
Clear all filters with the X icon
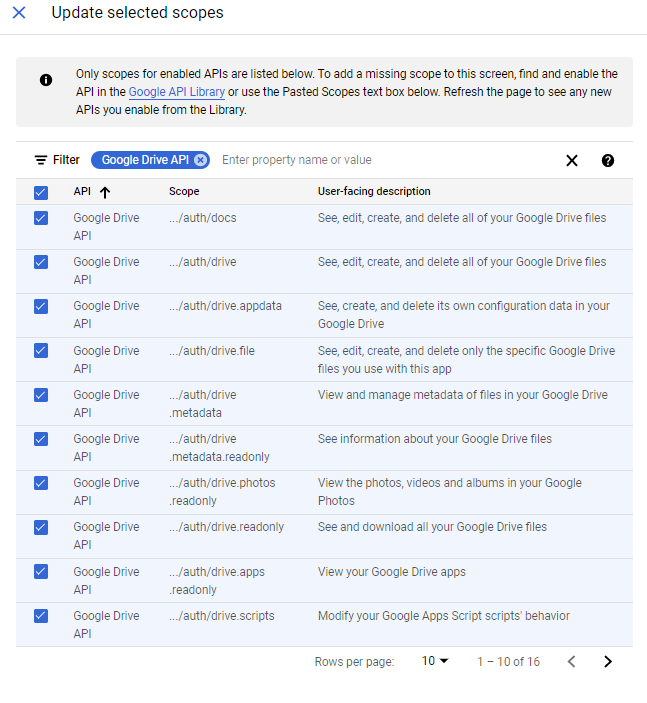point(572,160)
